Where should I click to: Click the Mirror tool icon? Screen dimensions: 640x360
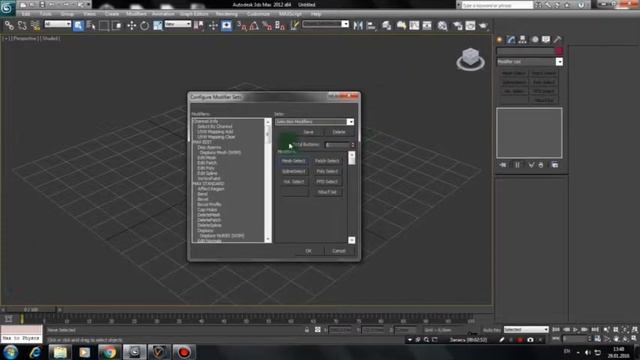pyautogui.click(x=358, y=26)
